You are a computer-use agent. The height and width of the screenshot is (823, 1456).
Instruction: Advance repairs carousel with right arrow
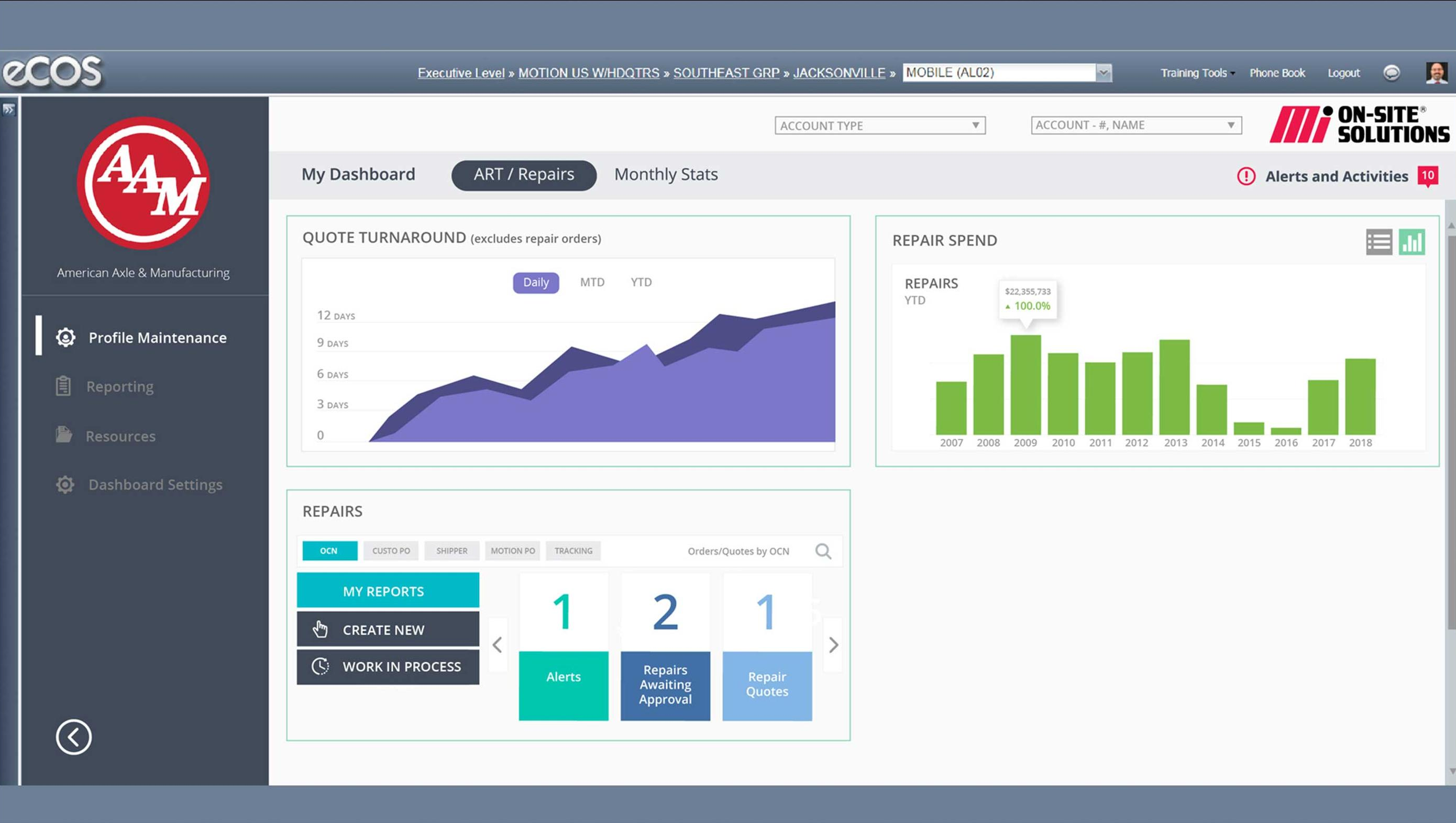(x=833, y=645)
